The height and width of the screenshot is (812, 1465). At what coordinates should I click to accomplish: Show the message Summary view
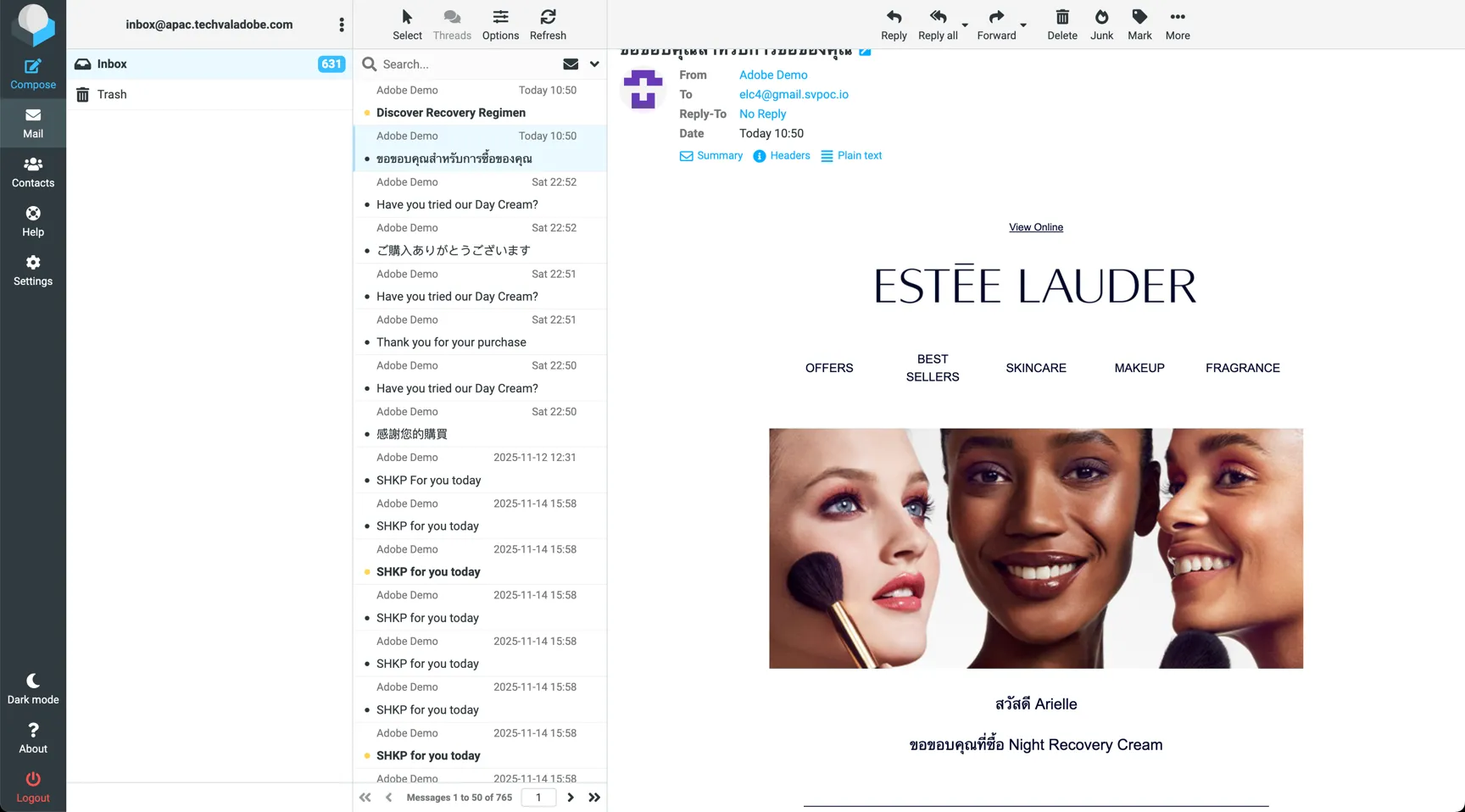(710, 155)
